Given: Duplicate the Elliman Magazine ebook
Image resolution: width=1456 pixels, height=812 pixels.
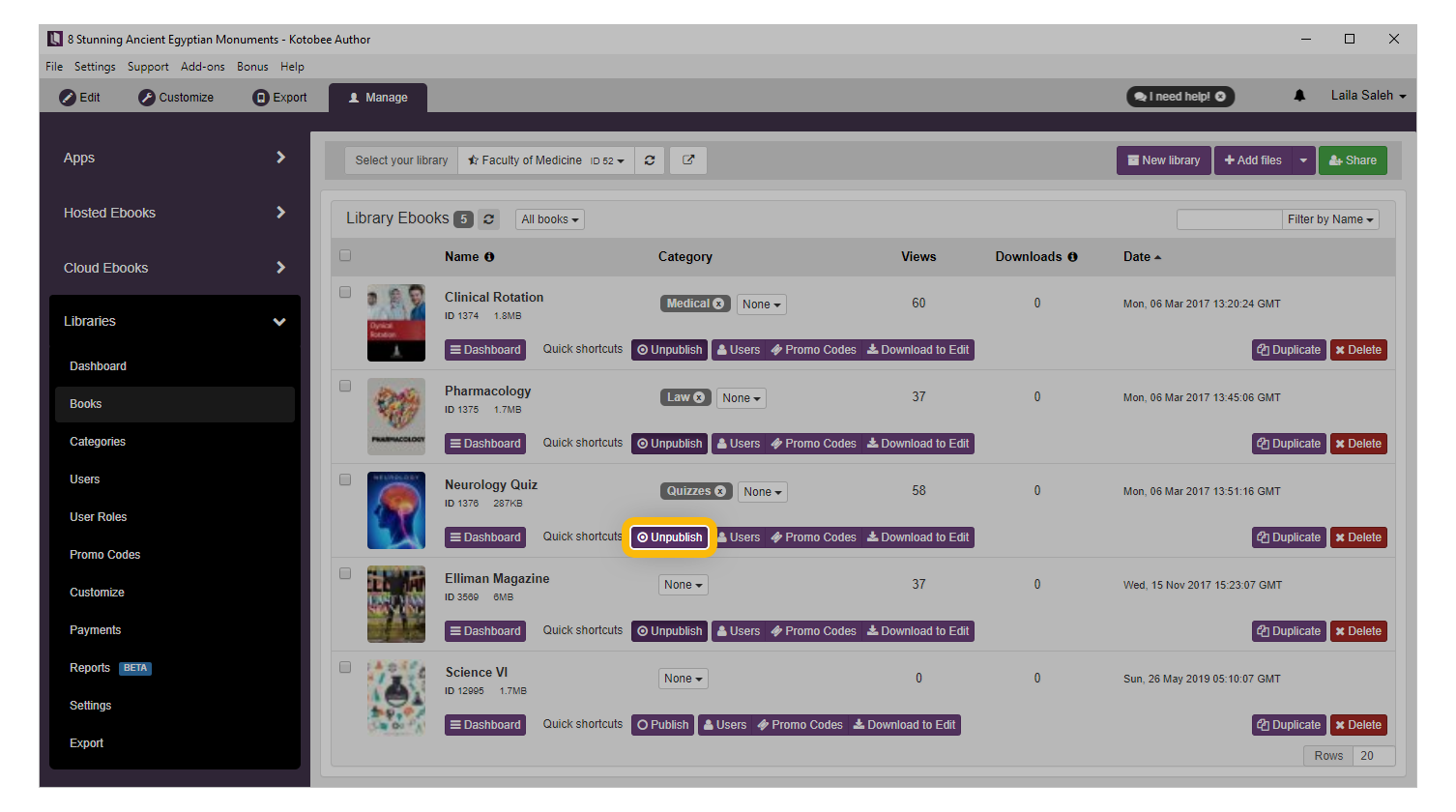Looking at the screenshot, I should (x=1289, y=631).
